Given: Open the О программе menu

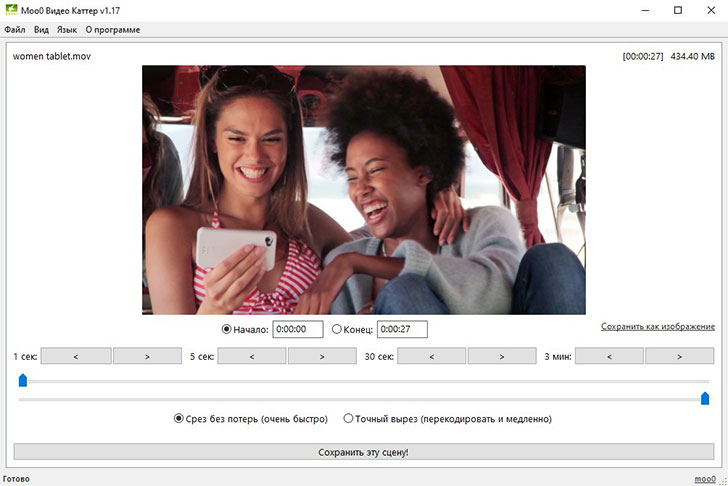Looking at the screenshot, I should (x=113, y=30).
